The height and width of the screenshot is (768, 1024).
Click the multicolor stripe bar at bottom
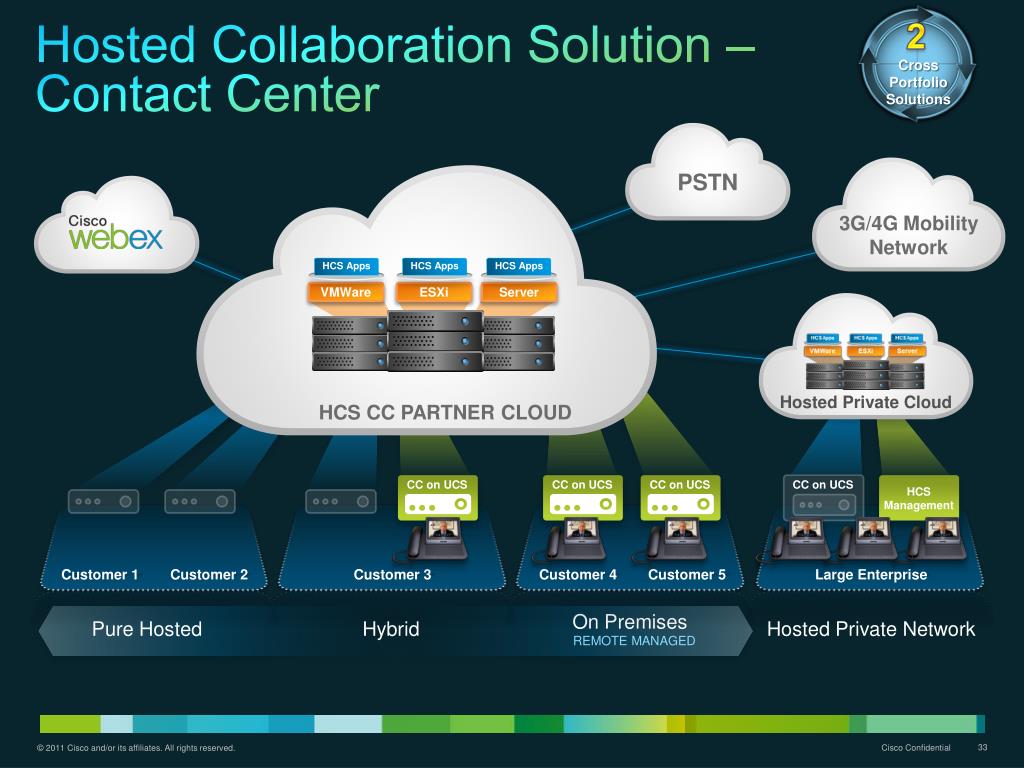tap(512, 724)
